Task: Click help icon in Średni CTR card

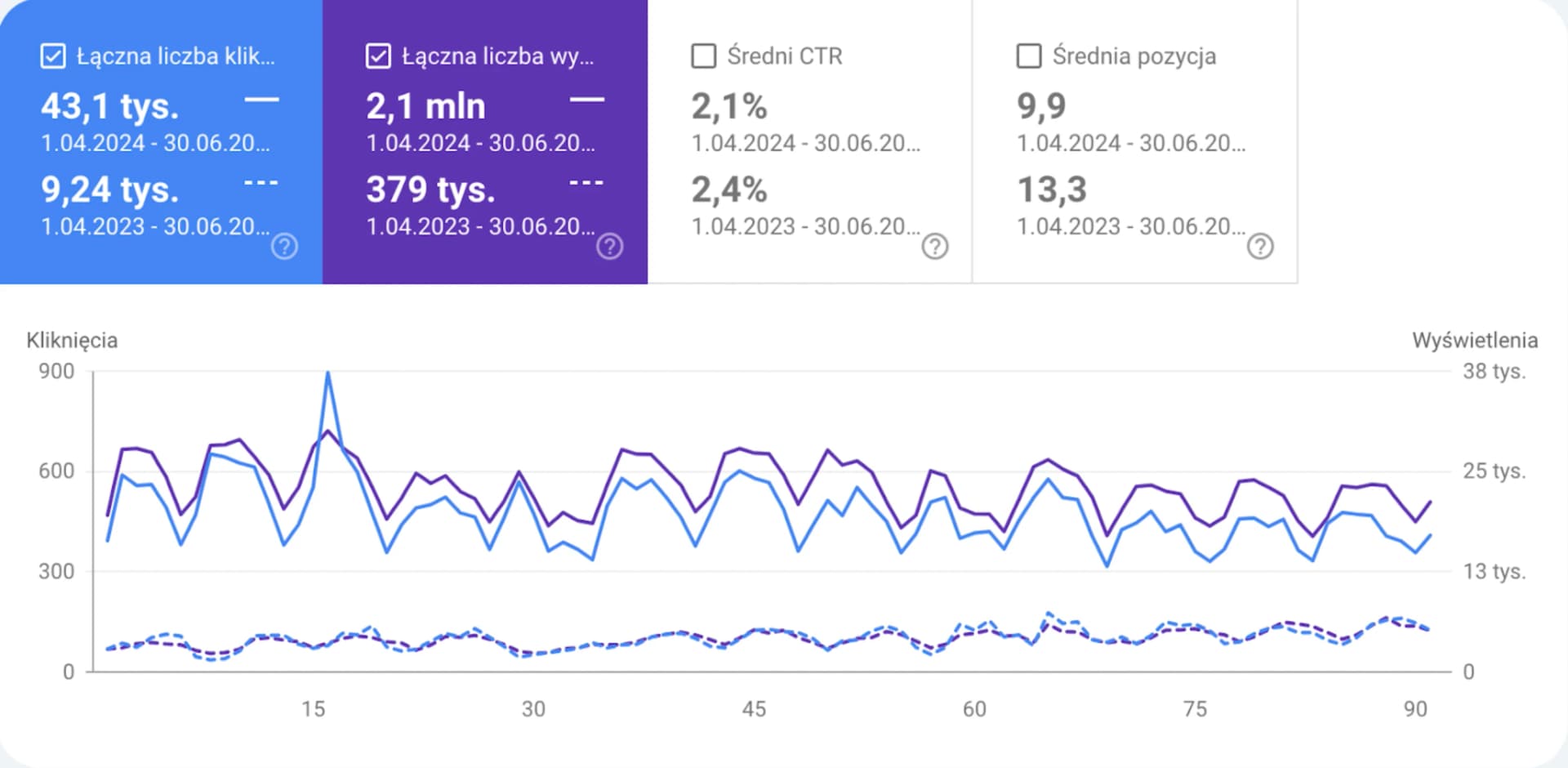Action: pyautogui.click(x=934, y=246)
